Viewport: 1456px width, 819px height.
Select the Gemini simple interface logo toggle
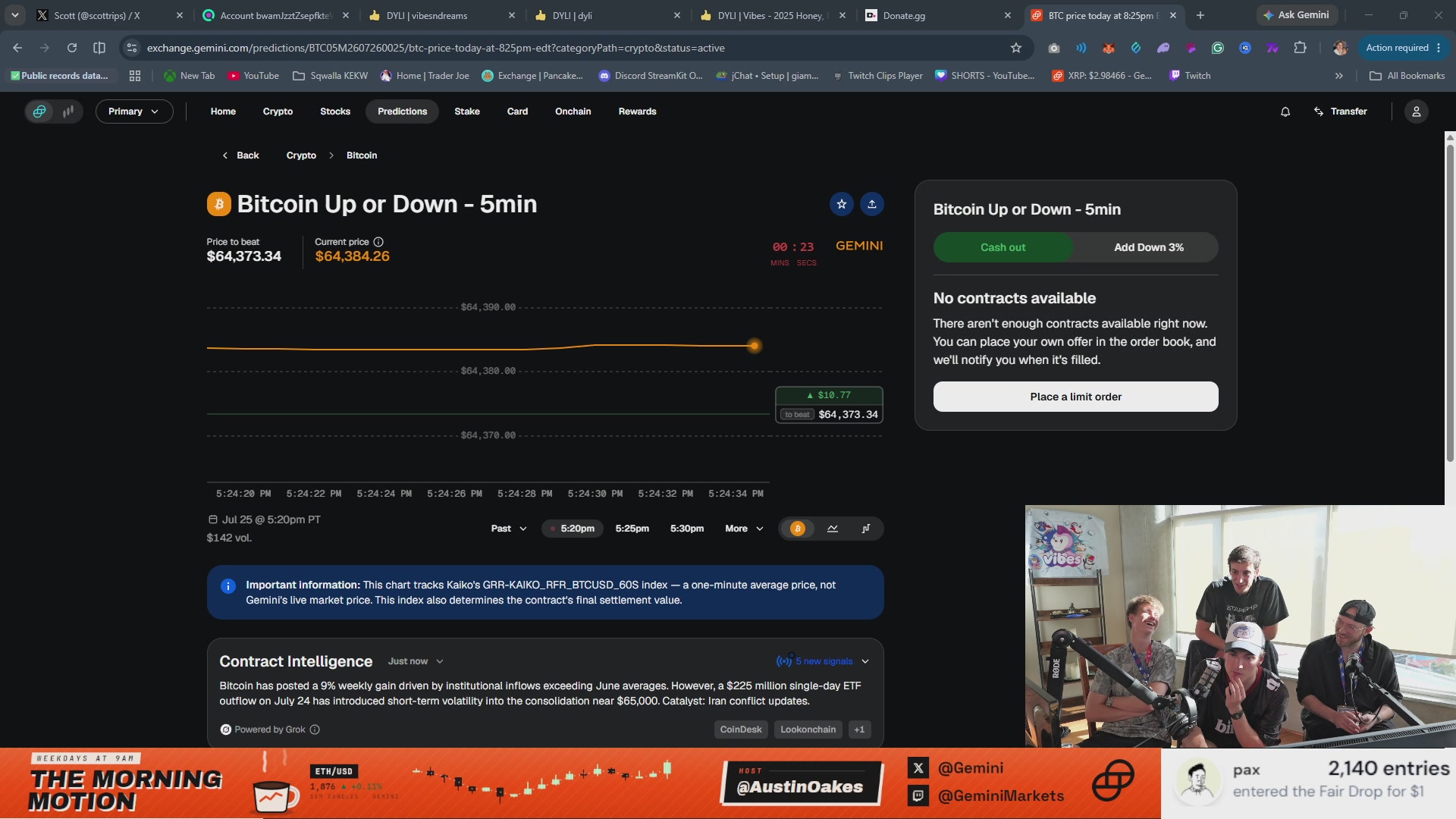(x=39, y=111)
